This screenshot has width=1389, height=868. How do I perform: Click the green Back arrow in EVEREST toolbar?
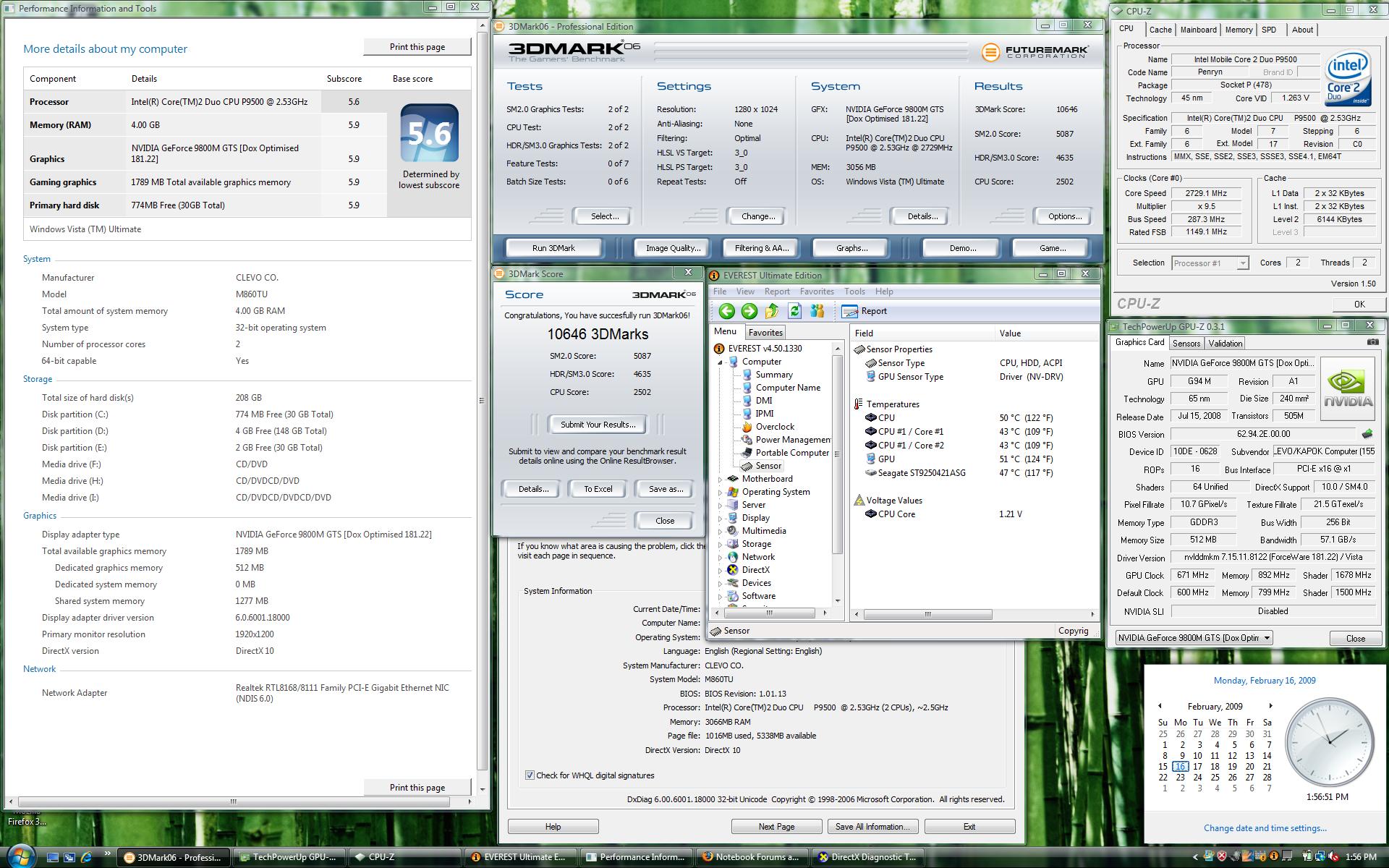pos(726,311)
